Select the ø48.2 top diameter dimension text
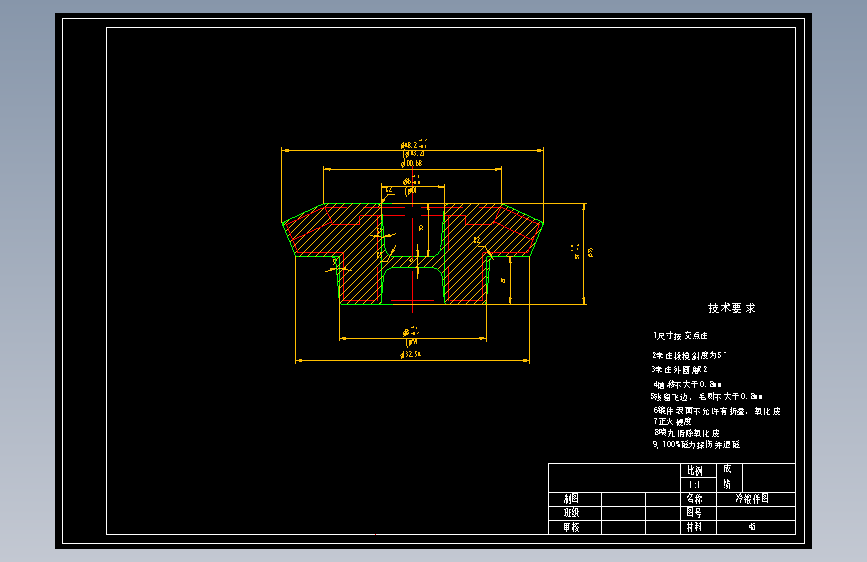The height and width of the screenshot is (562, 867). pos(414,145)
